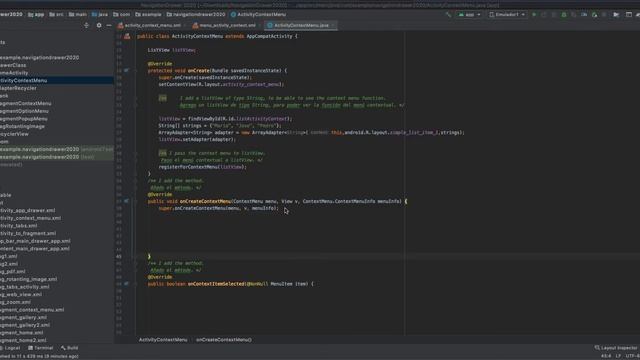This screenshot has height=360, width=640.
Task: Select DrawerClass in the project tree
Action: click(13, 65)
